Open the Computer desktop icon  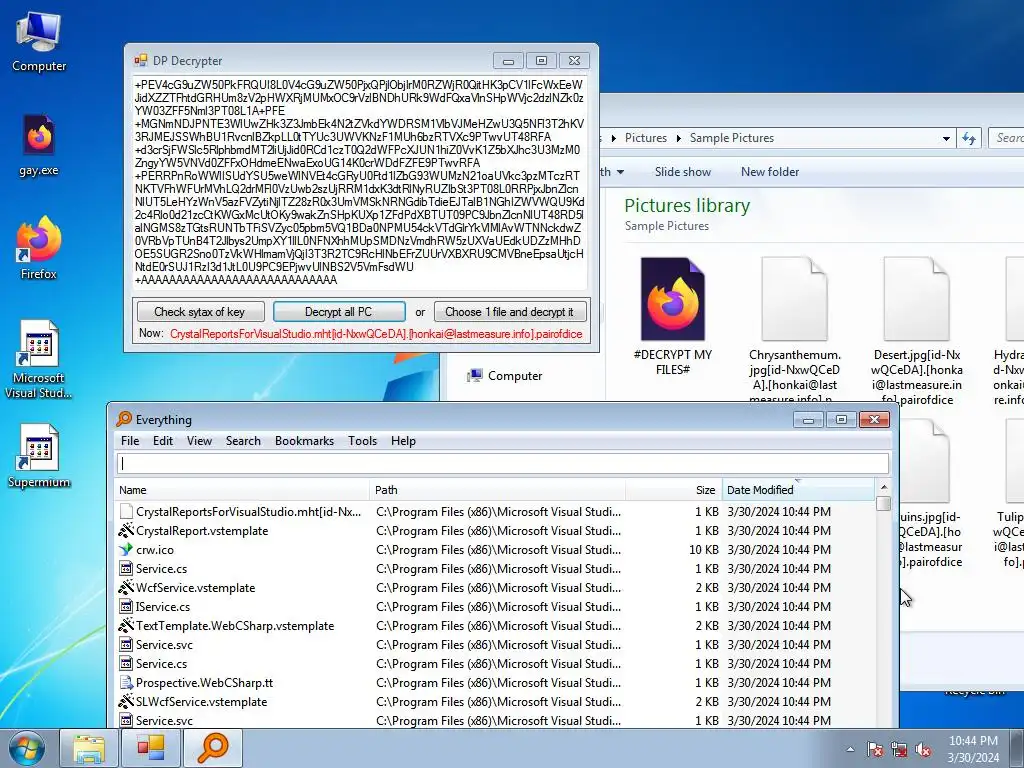click(39, 42)
